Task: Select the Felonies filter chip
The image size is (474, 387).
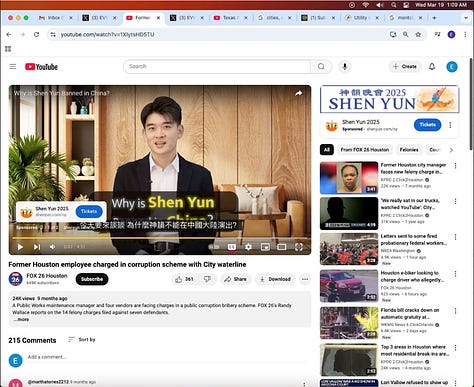Action: point(409,150)
